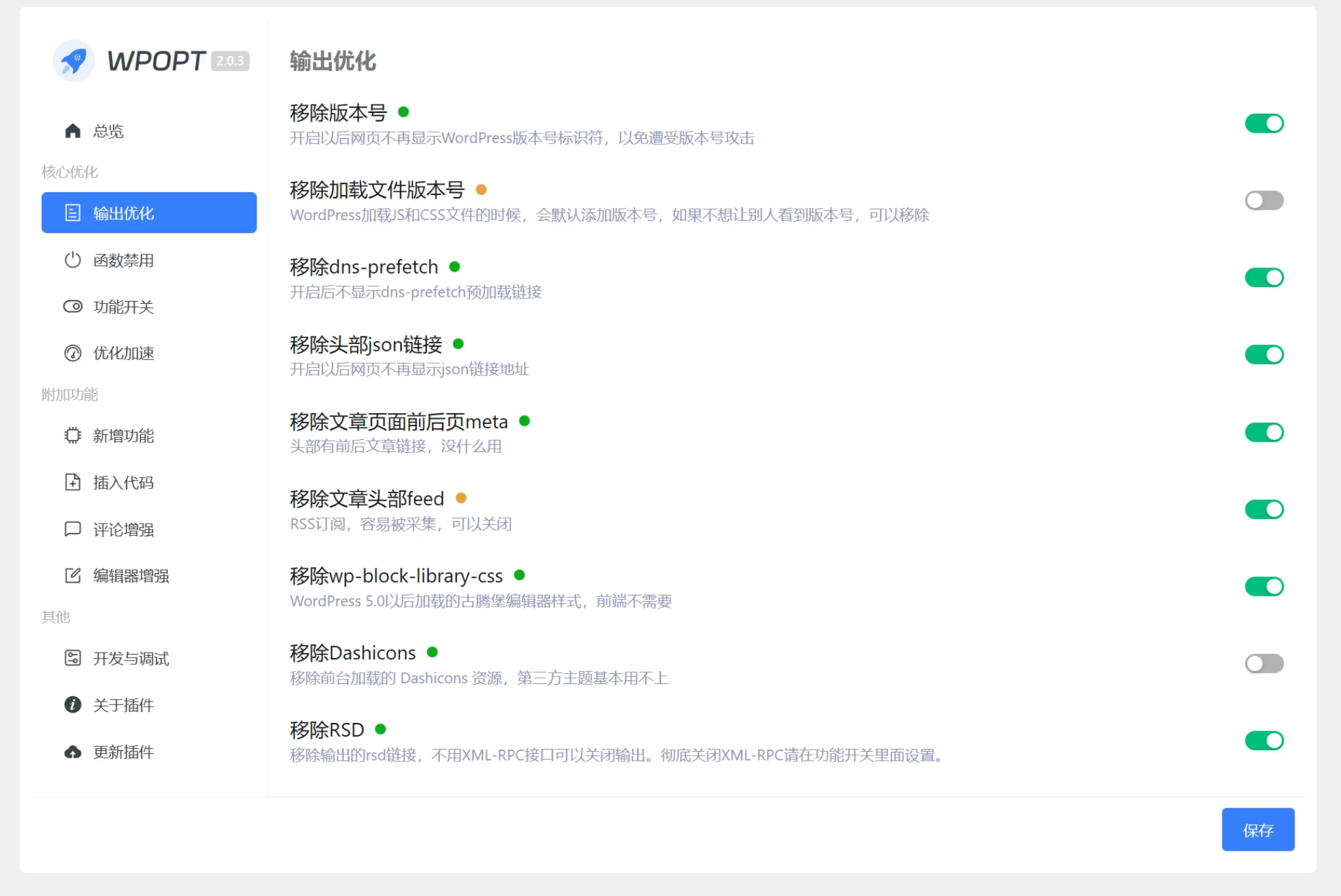Click the home icon beside 总览

(x=73, y=131)
